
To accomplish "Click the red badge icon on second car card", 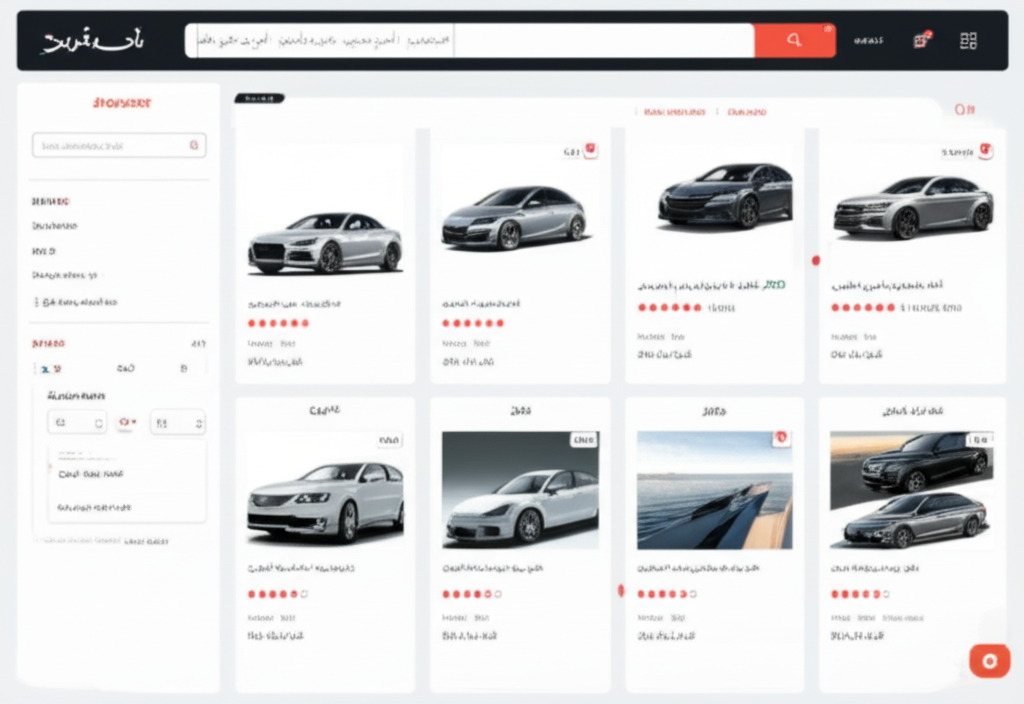I will coord(590,151).
